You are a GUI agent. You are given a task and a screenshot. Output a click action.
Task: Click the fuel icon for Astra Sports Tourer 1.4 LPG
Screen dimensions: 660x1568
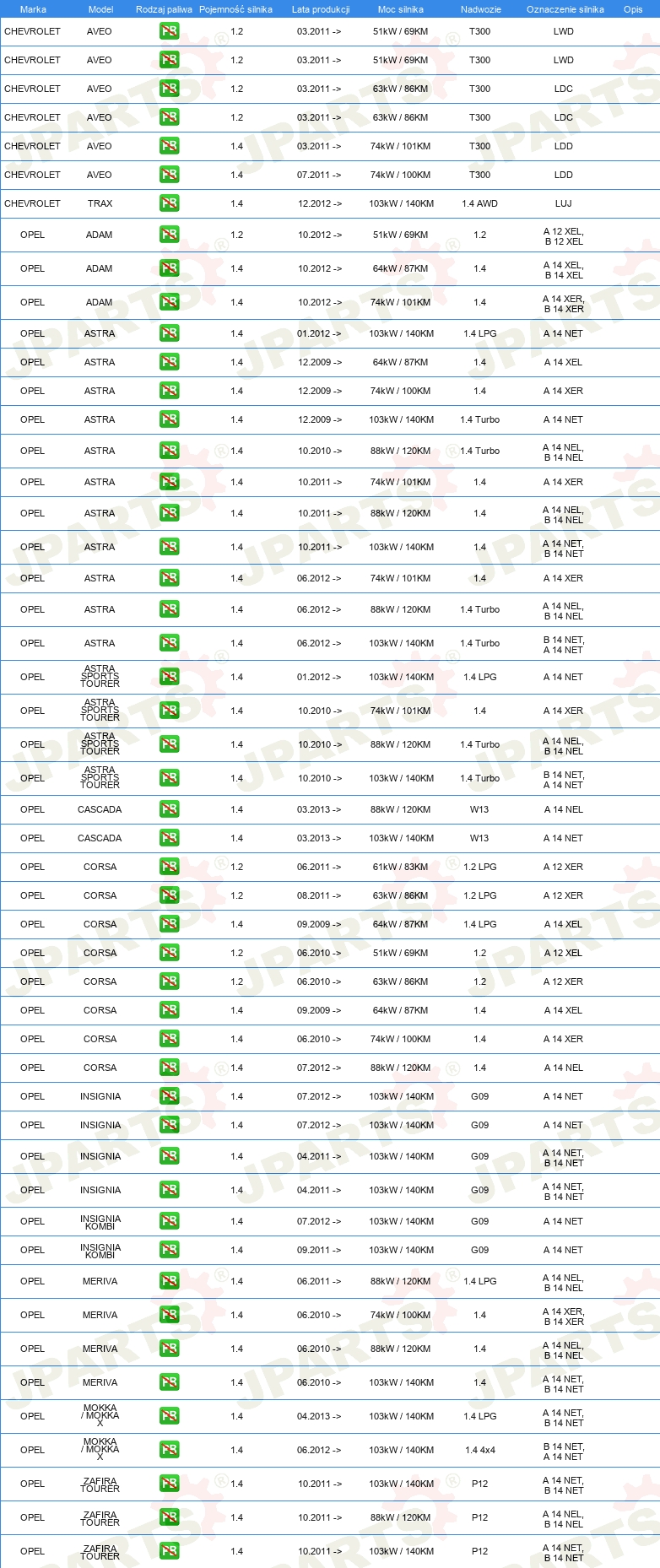click(x=170, y=677)
